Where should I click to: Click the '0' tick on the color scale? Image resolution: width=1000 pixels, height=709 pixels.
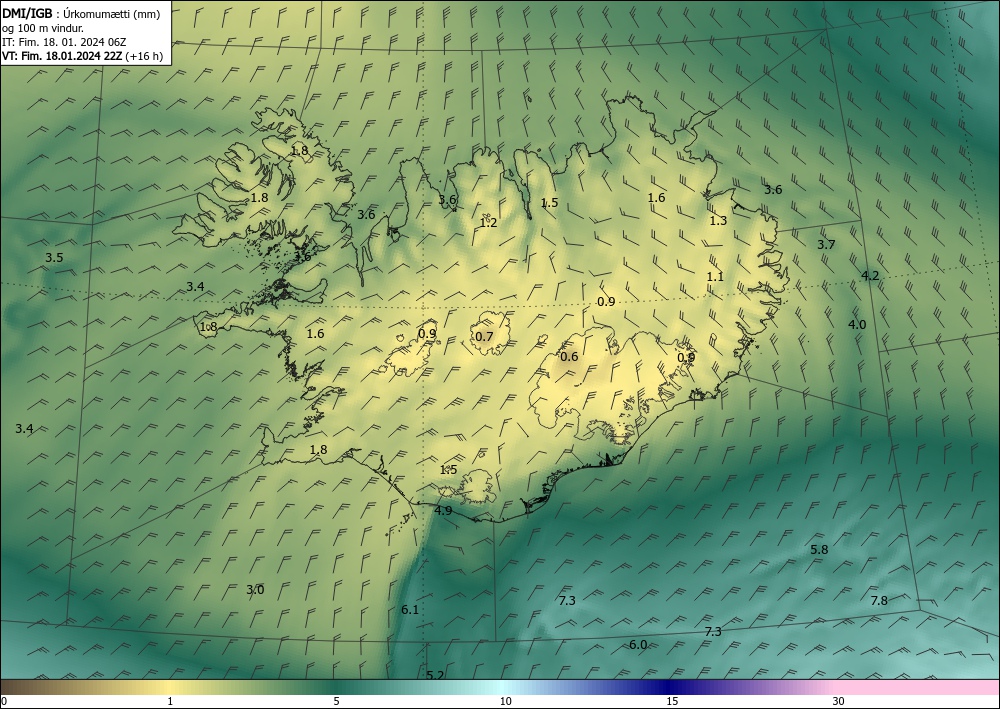4,701
